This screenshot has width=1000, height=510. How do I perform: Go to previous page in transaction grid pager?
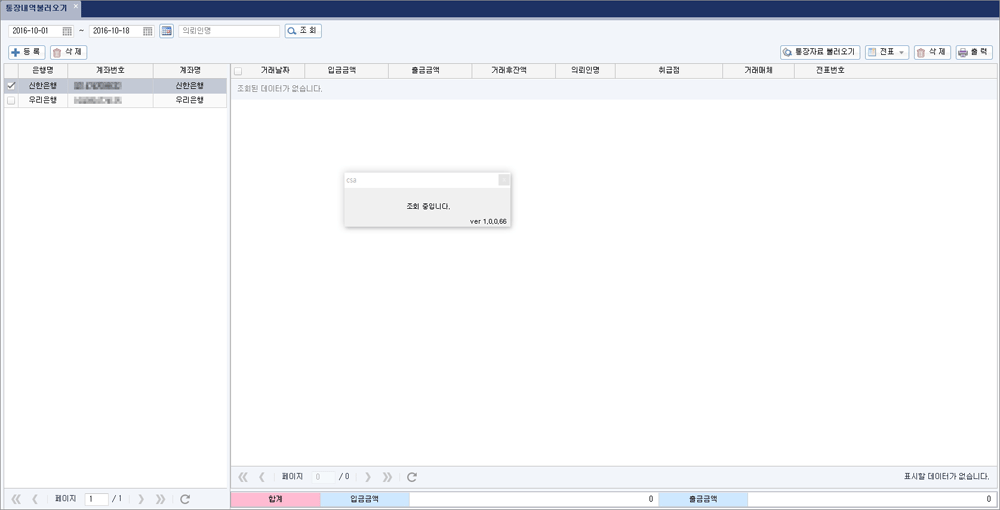click(261, 477)
